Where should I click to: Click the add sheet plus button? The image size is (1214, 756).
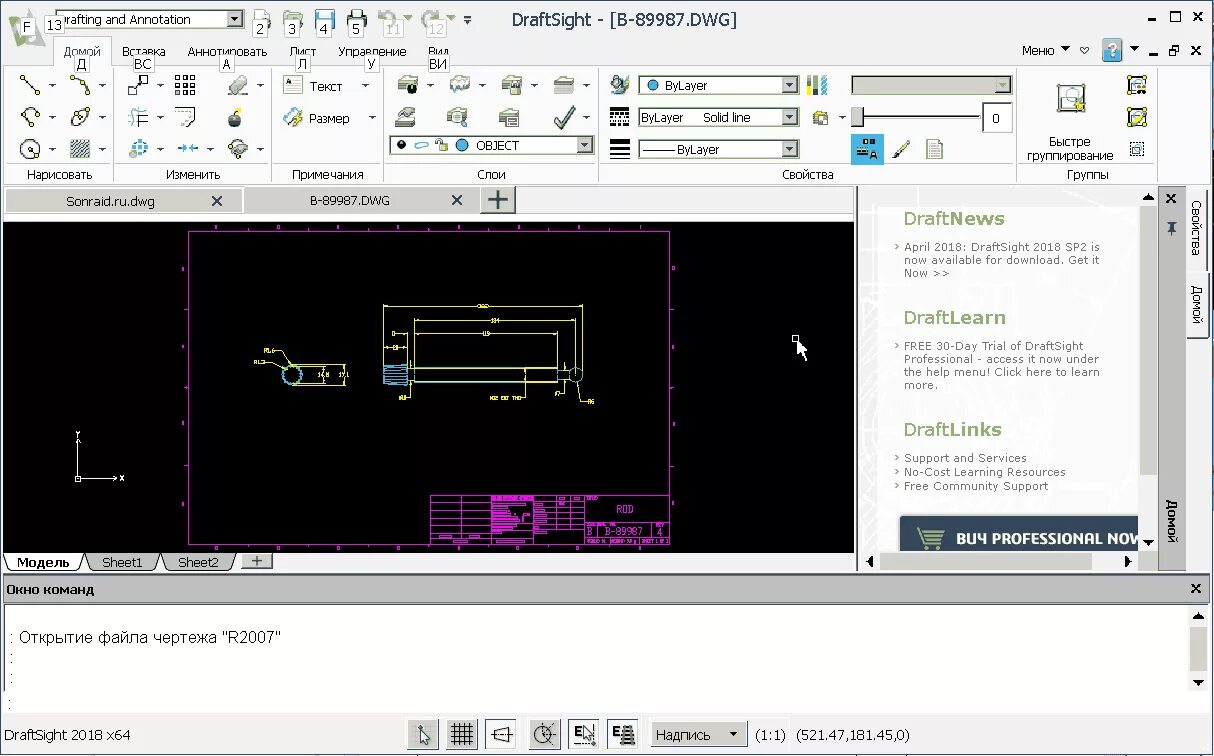[257, 561]
